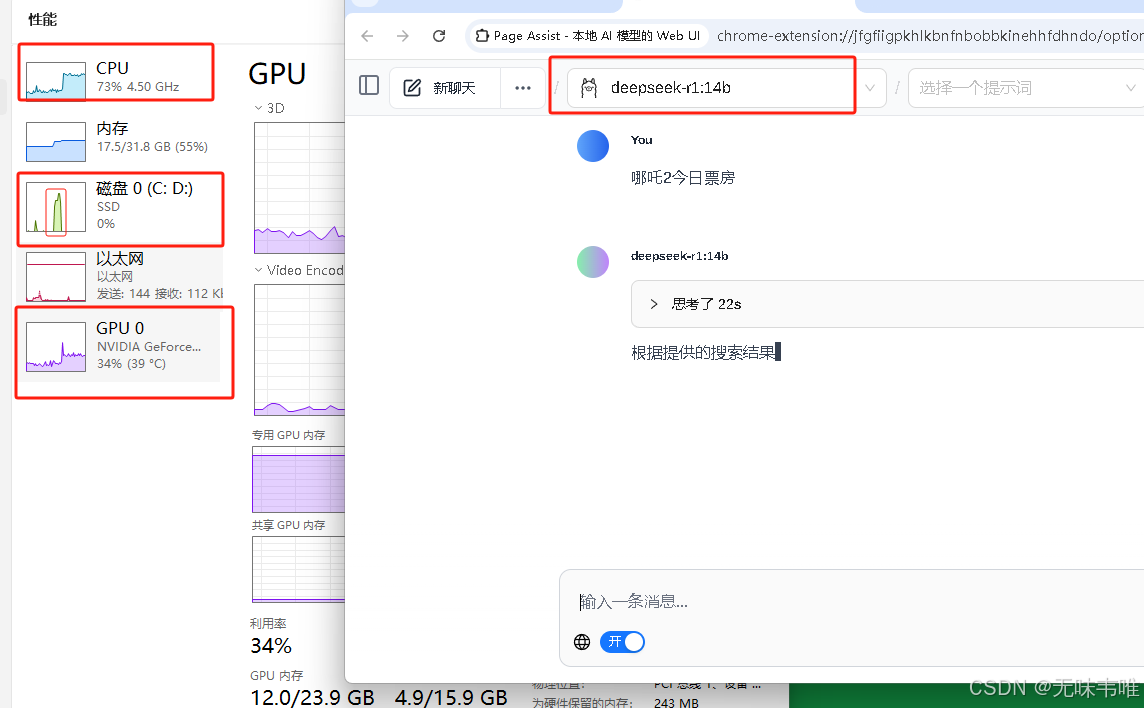Click the 性能 heading in Task Manager
Image resolution: width=1144 pixels, height=708 pixels.
point(42,20)
